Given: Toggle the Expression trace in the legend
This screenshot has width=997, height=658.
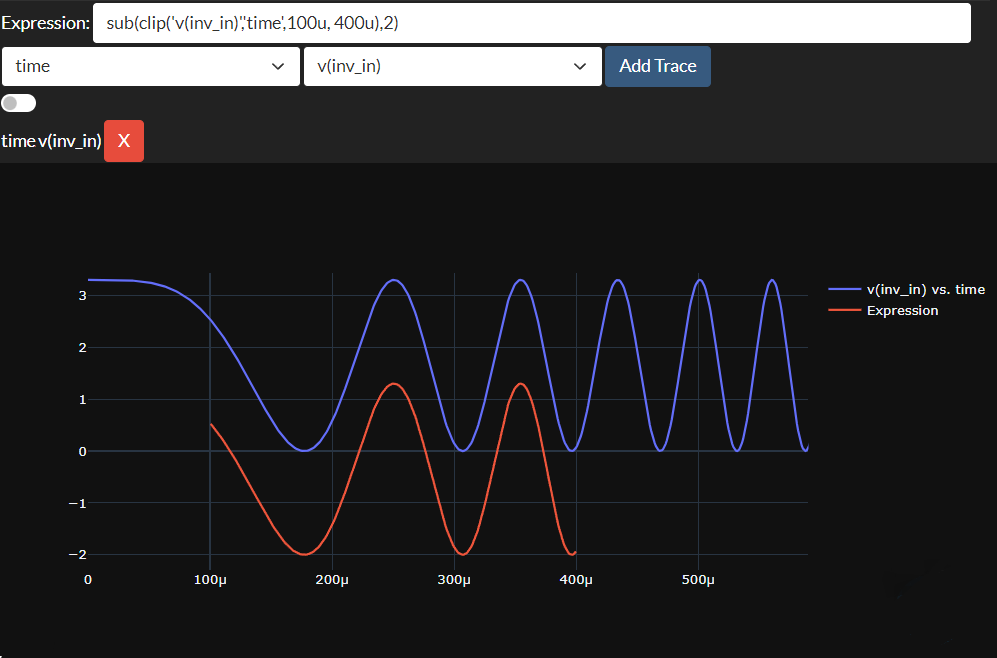Looking at the screenshot, I should click(902, 310).
